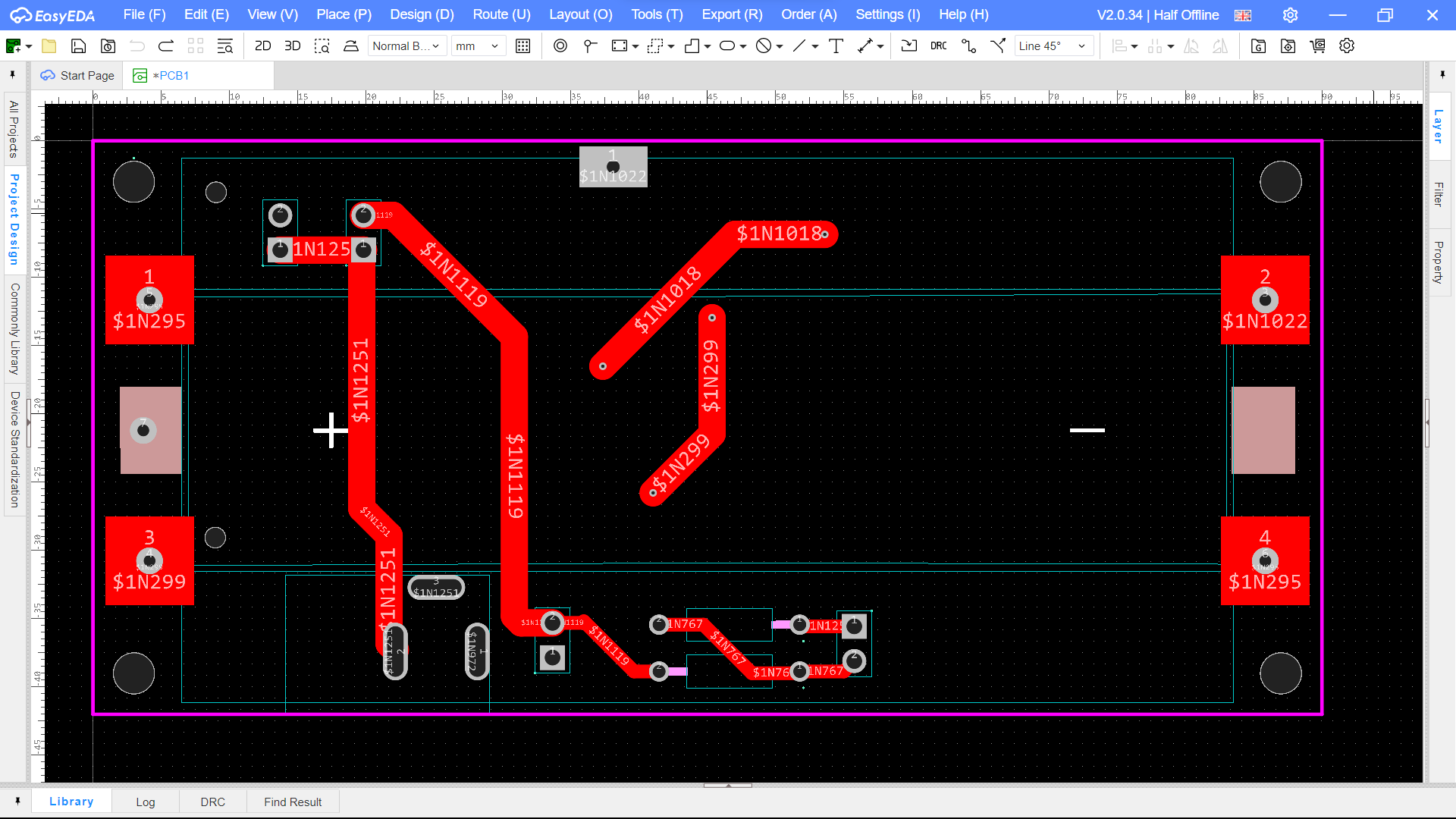1456x819 pixels.
Task: Click the Redo arrow icon
Action: [166, 46]
